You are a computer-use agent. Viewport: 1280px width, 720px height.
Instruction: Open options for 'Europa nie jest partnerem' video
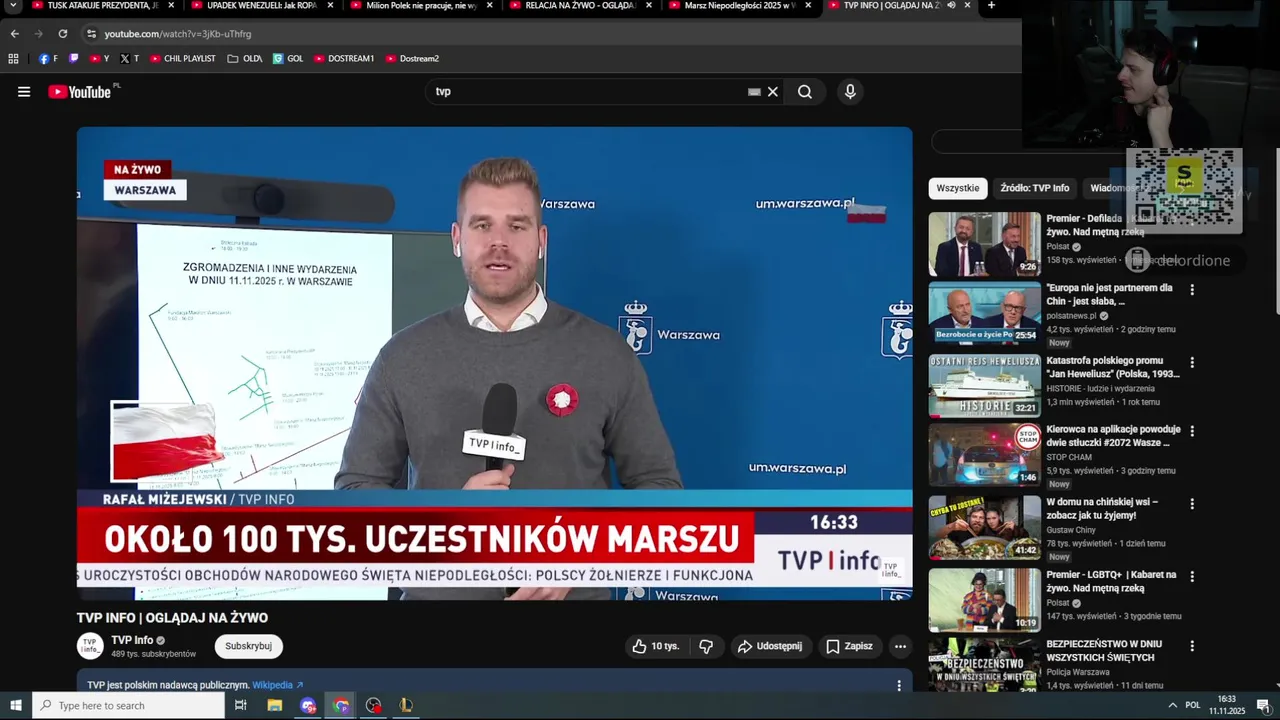point(1192,289)
